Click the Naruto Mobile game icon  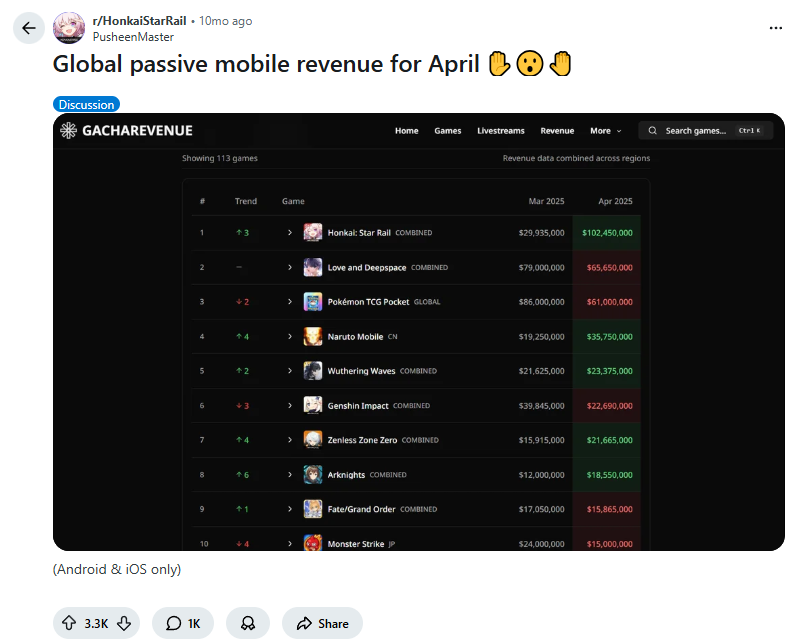313,336
